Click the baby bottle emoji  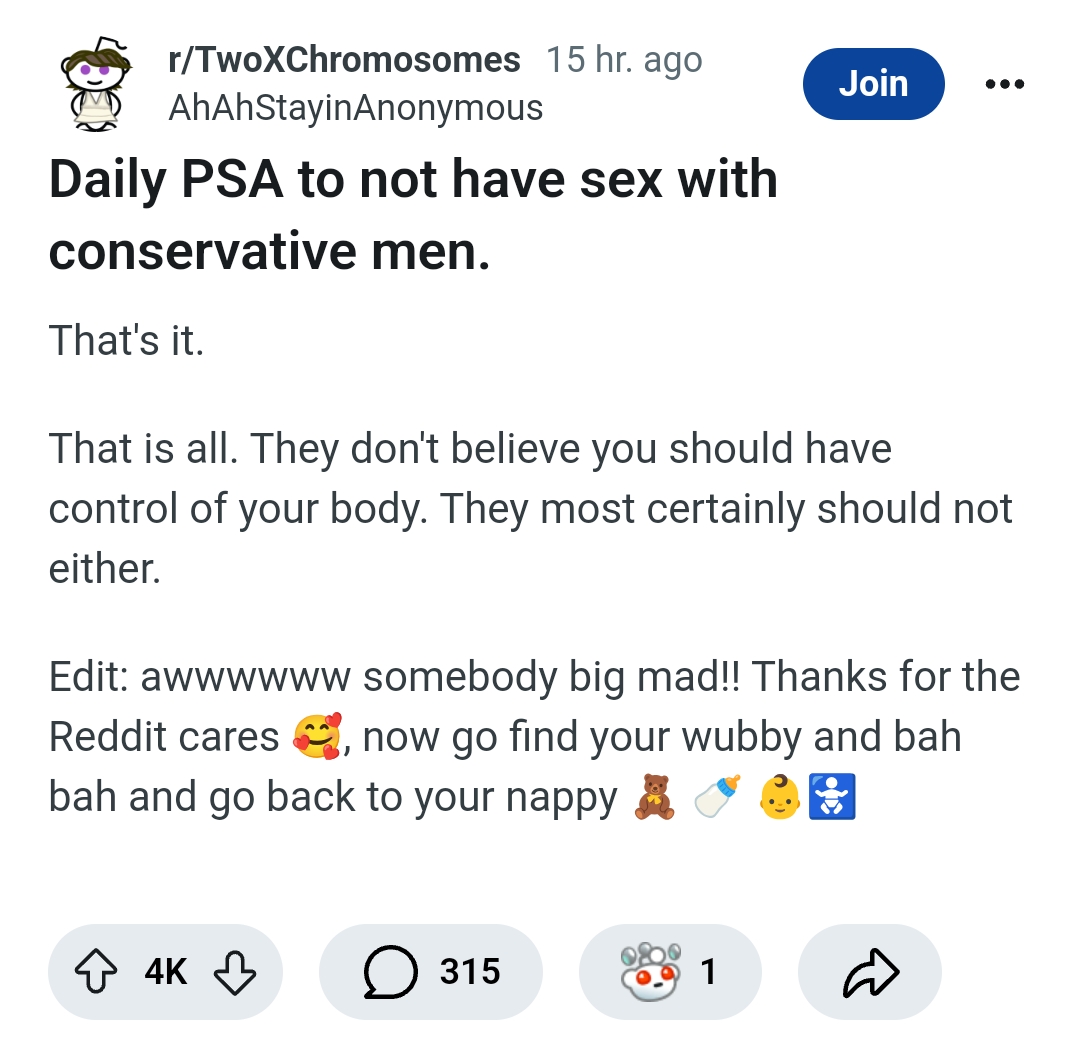[718, 796]
